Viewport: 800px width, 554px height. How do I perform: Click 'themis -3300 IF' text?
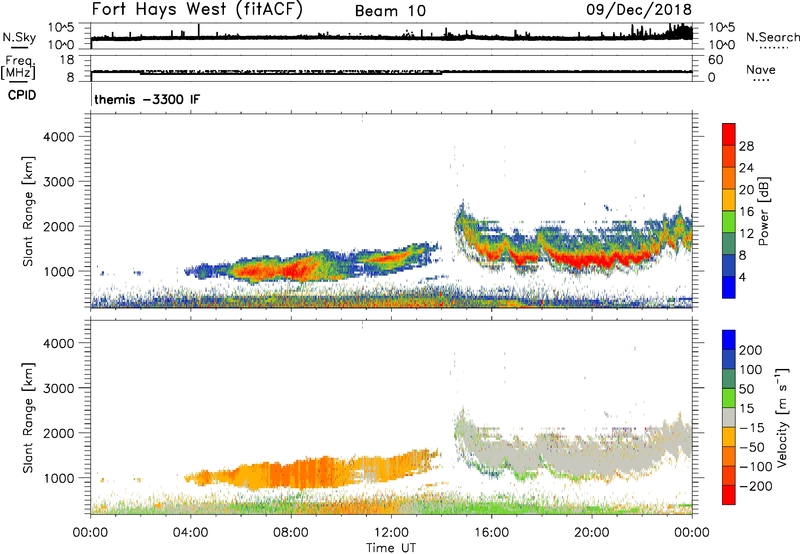(x=147, y=99)
